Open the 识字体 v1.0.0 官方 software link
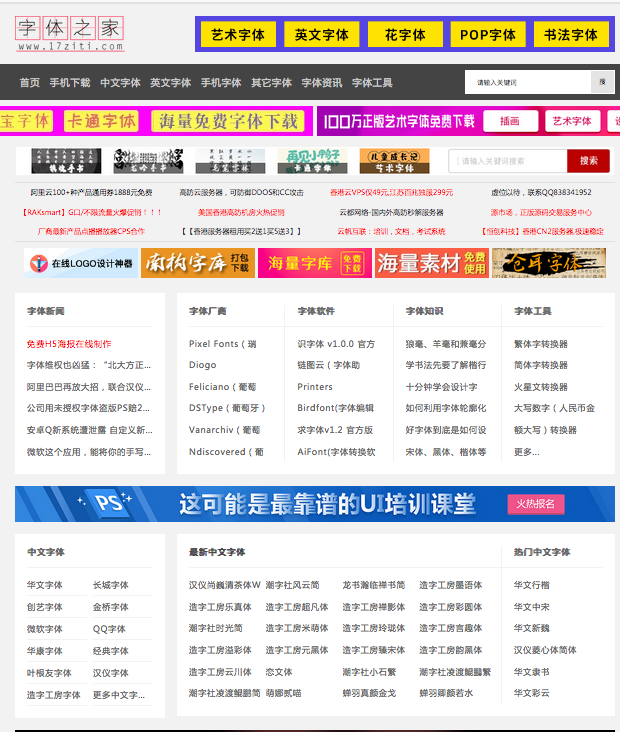 pyautogui.click(x=336, y=344)
